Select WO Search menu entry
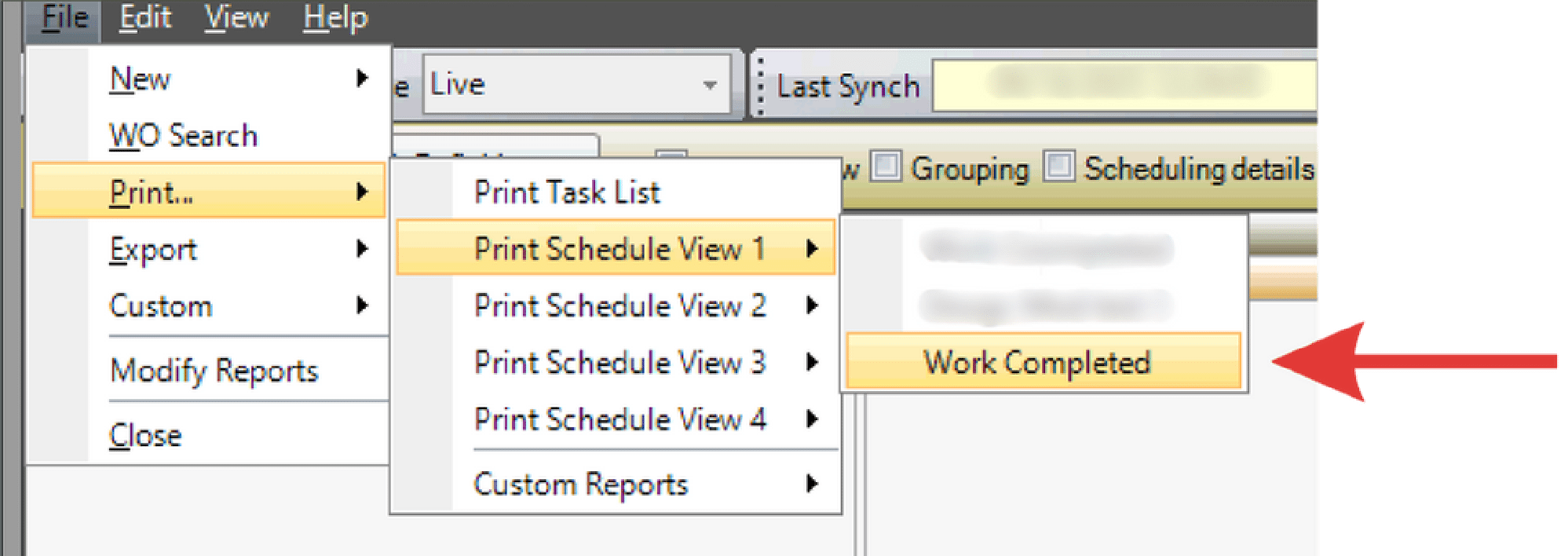1568x556 pixels. click(184, 136)
